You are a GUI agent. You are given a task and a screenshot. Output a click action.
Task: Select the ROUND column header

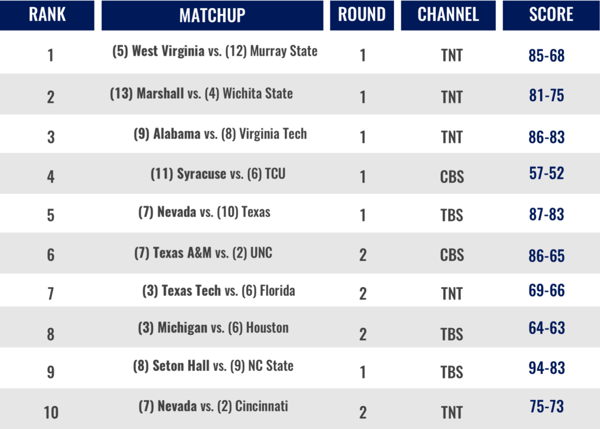[x=362, y=15]
